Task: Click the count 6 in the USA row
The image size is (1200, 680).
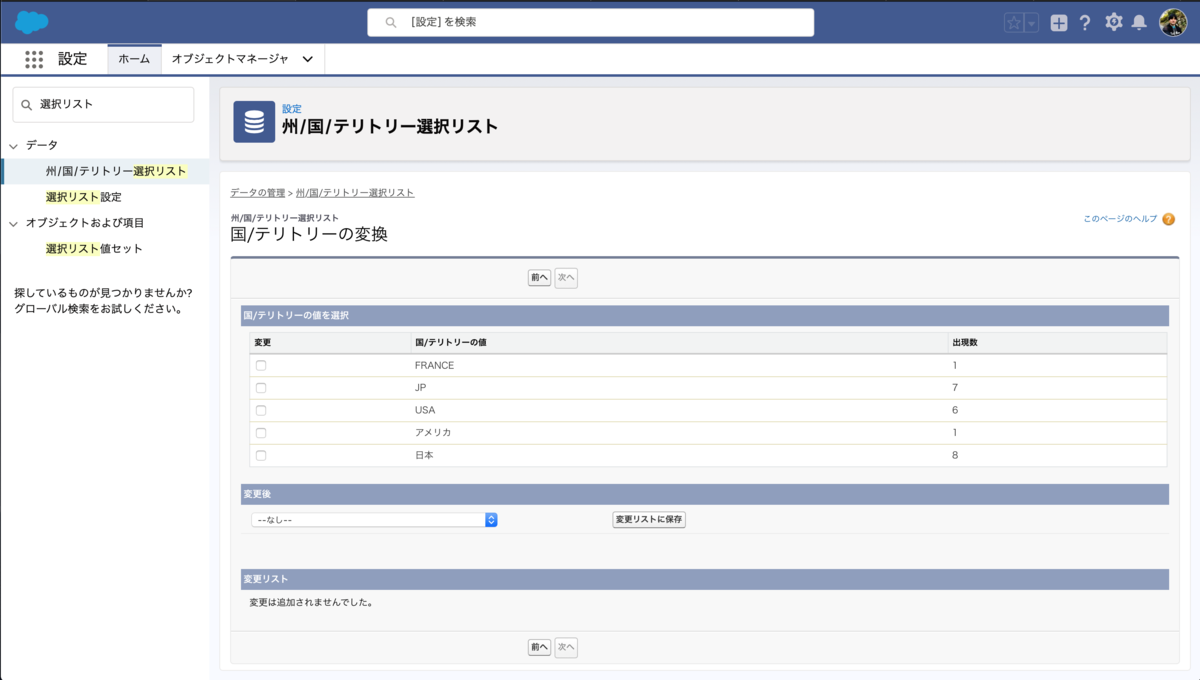Action: pos(955,411)
